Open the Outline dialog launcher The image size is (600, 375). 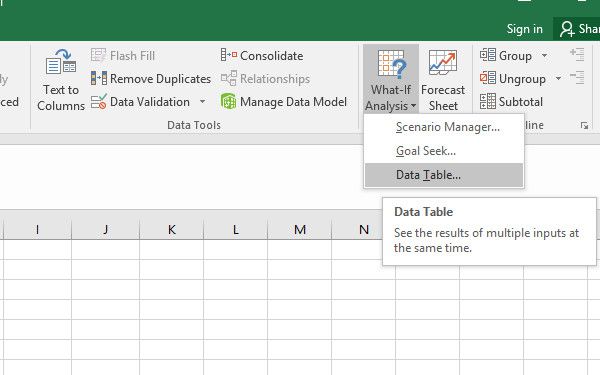click(584, 126)
